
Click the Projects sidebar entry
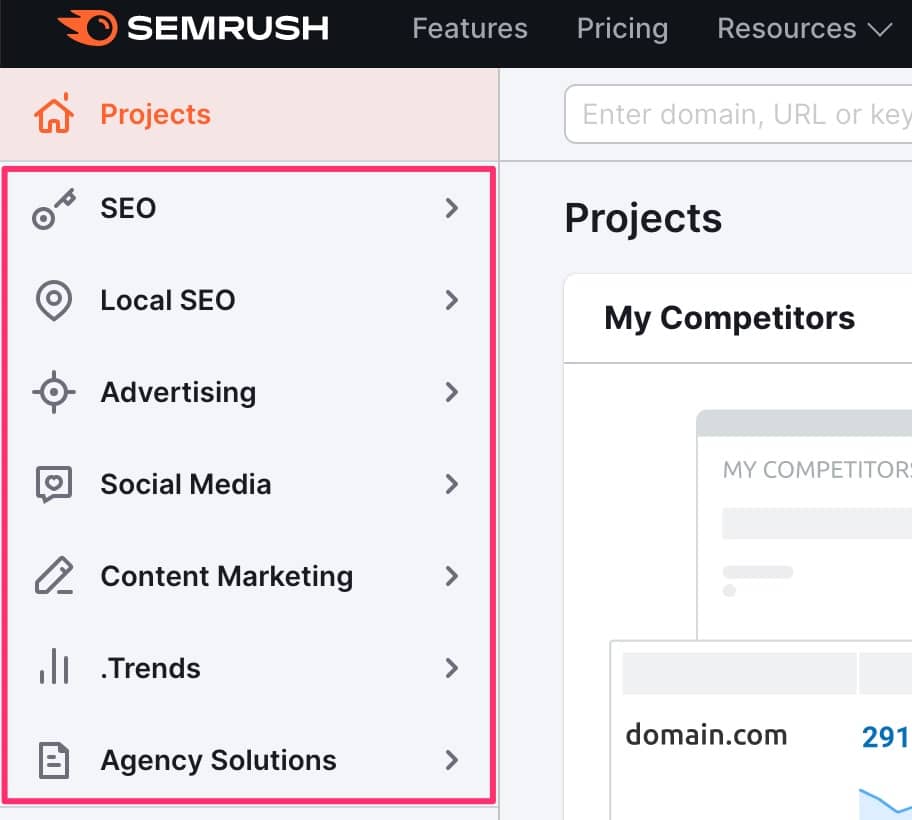[x=155, y=113]
